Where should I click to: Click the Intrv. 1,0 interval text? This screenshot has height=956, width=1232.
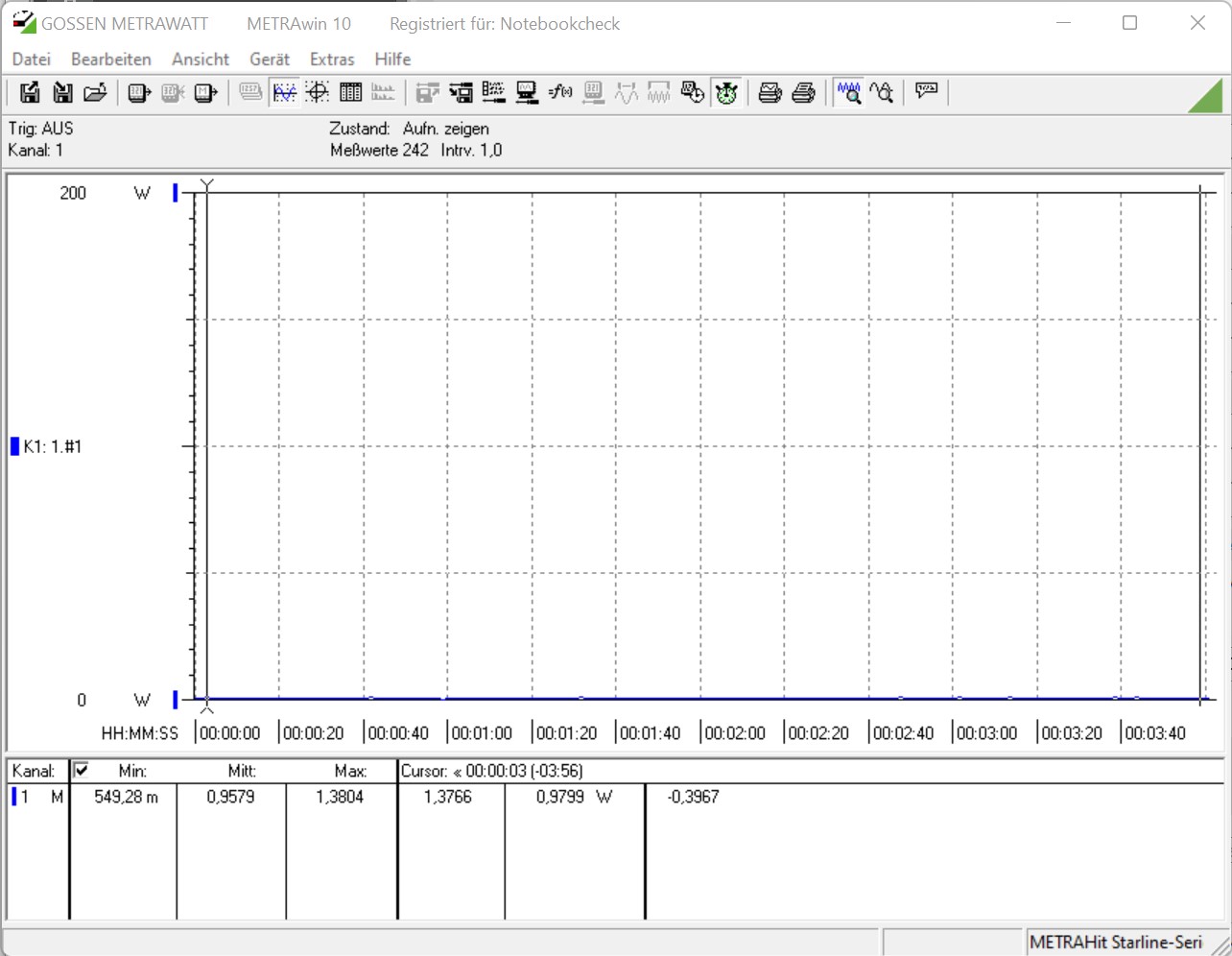(x=471, y=150)
